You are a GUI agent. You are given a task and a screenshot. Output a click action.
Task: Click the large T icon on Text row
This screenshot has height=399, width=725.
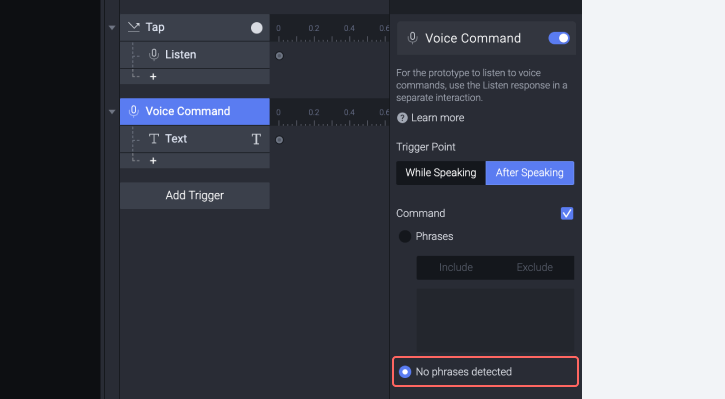[256, 139]
